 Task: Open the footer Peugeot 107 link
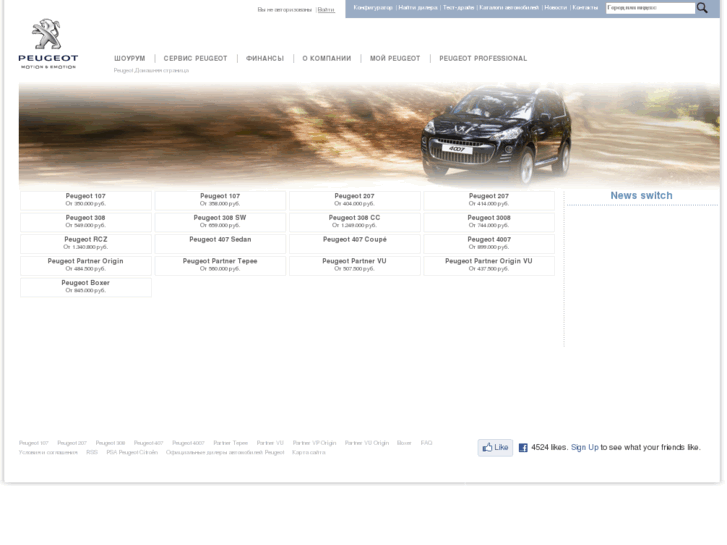click(x=34, y=443)
